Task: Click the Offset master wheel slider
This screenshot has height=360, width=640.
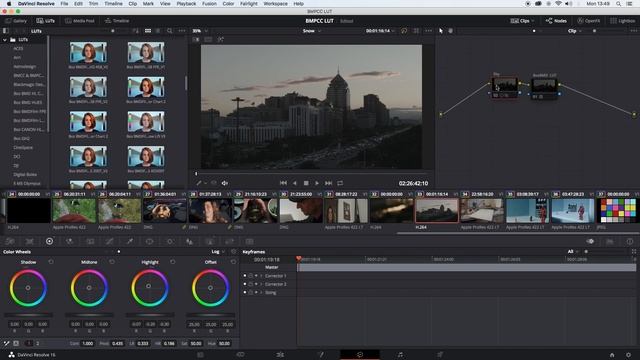Action: [211, 315]
